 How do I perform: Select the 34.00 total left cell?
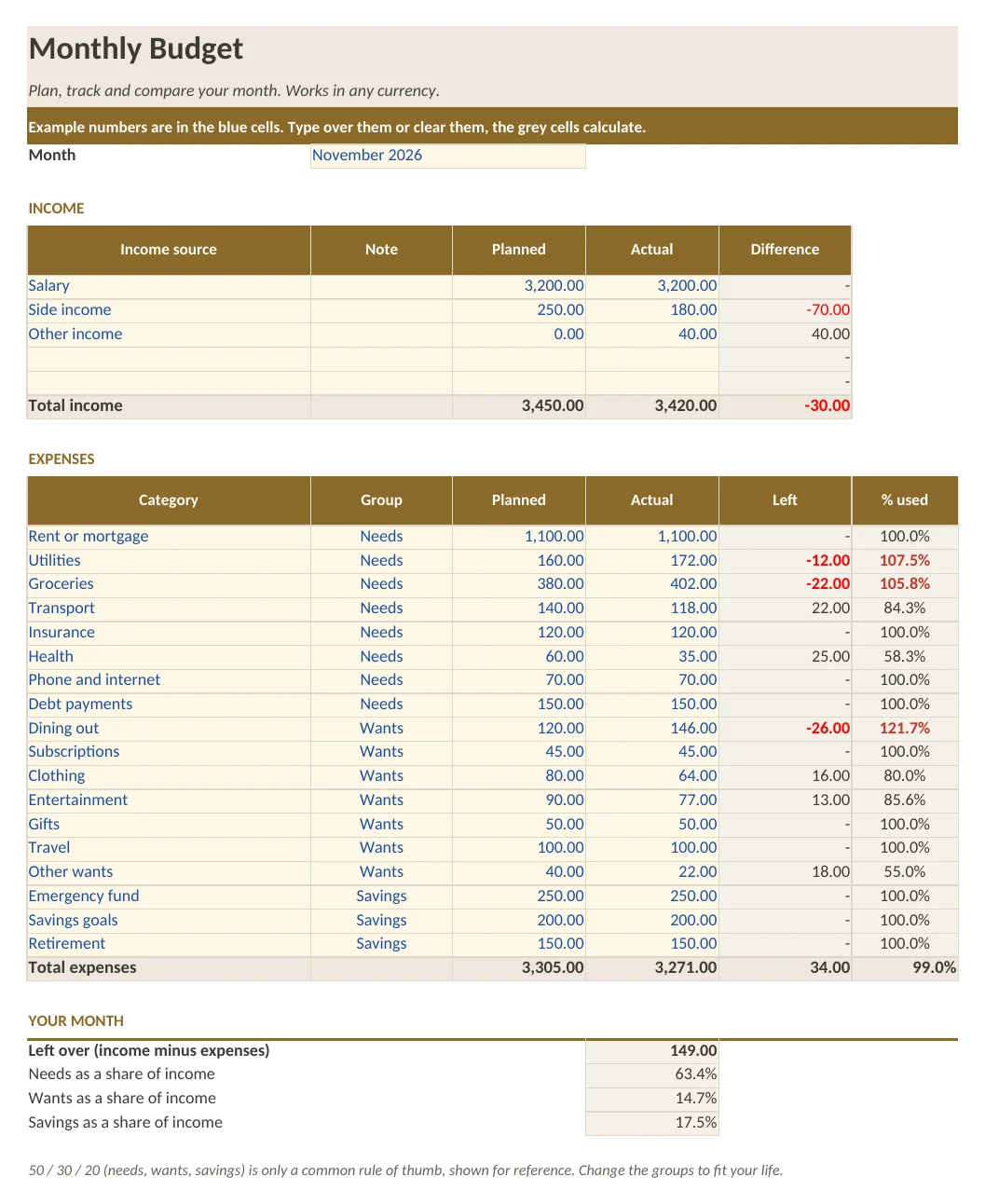(786, 968)
